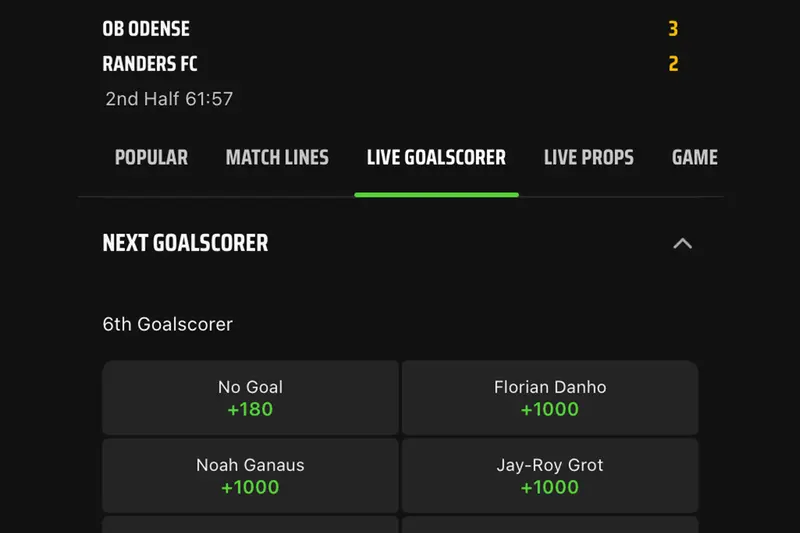This screenshot has height=533, width=800.
Task: Click the 2nd Half 61:57 match clock
Action: pos(169,99)
